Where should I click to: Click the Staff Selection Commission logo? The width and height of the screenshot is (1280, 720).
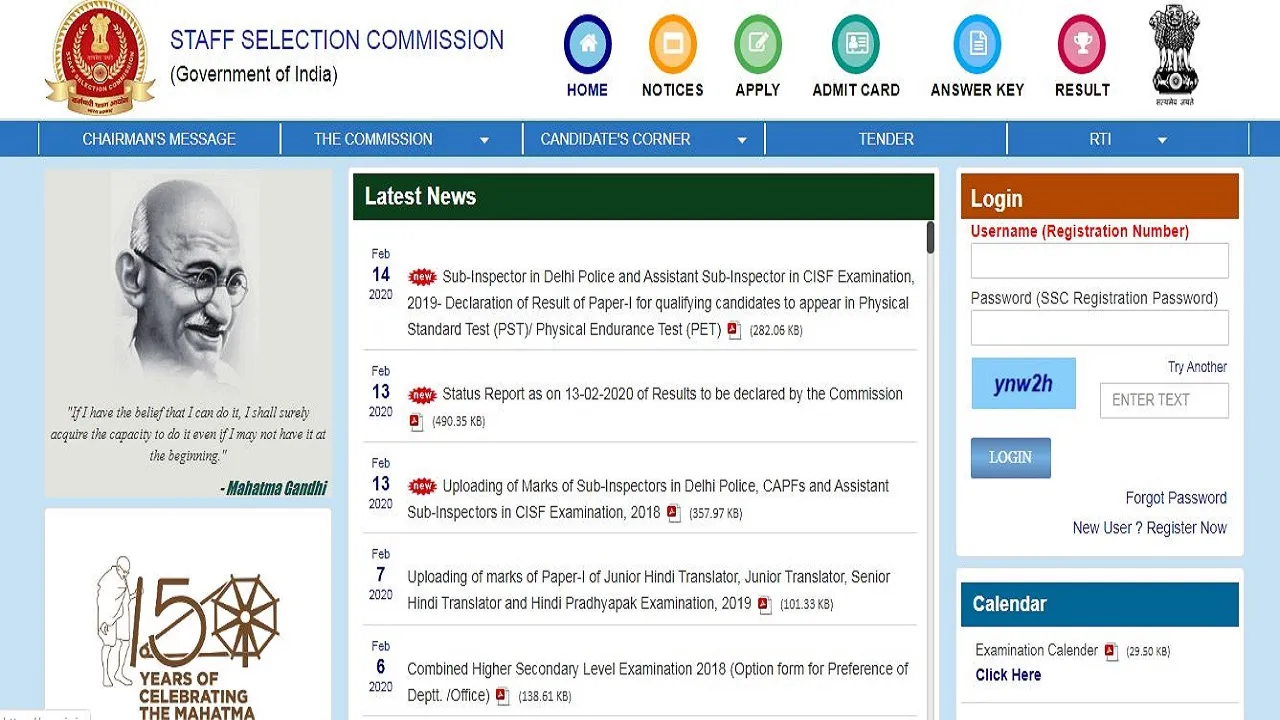pyautogui.click(x=100, y=57)
